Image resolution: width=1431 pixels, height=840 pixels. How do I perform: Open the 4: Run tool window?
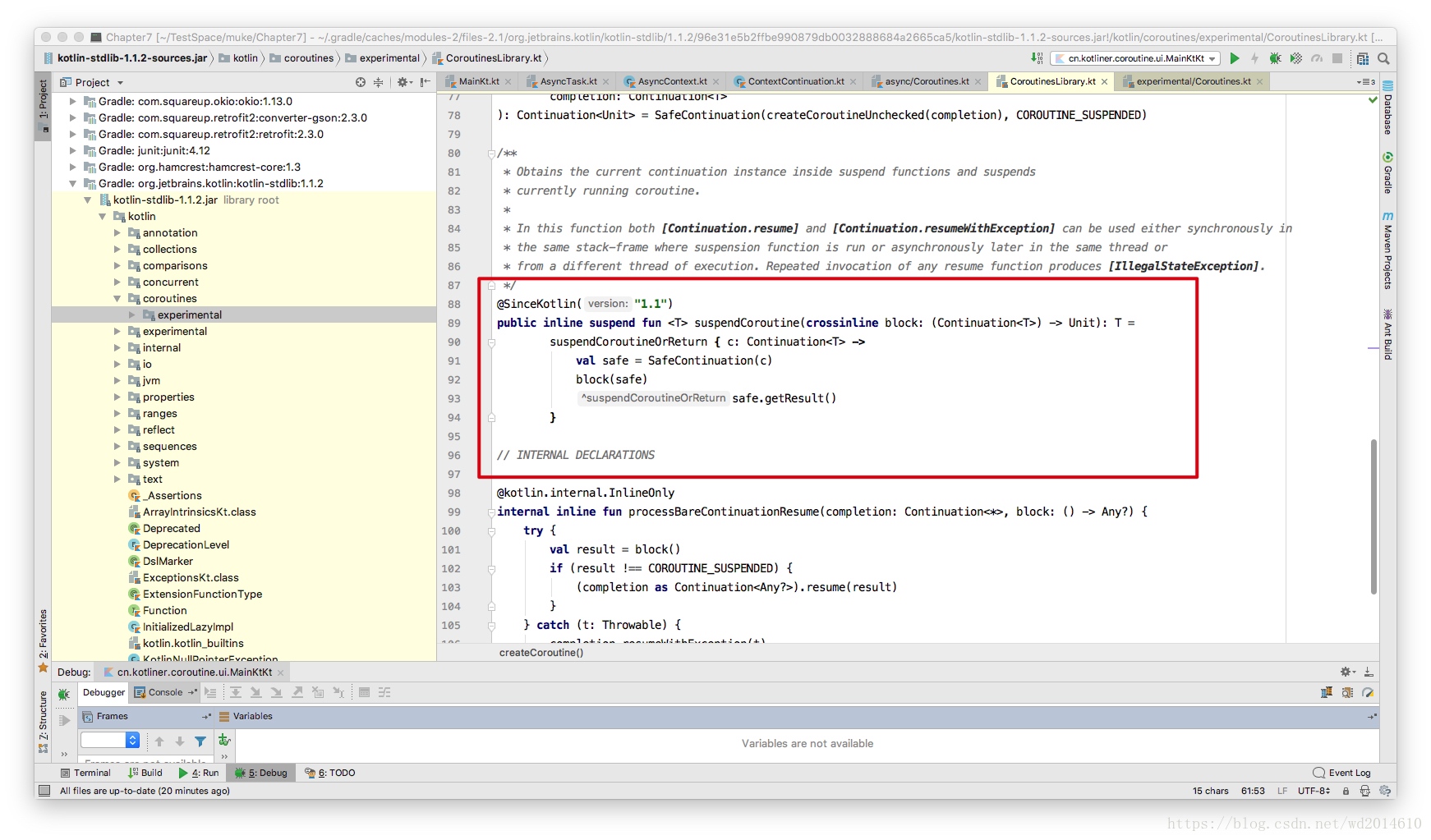click(x=199, y=773)
